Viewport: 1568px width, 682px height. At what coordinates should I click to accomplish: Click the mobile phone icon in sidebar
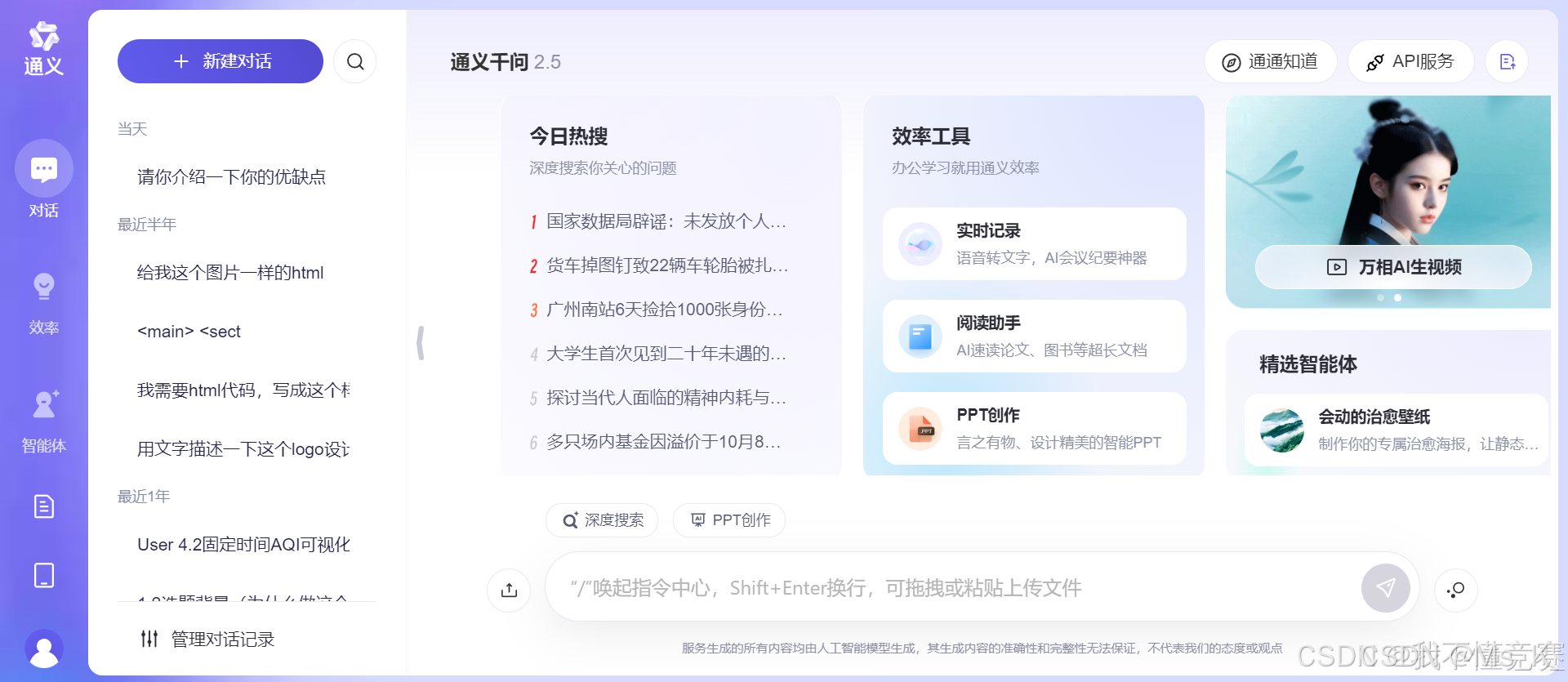(44, 575)
